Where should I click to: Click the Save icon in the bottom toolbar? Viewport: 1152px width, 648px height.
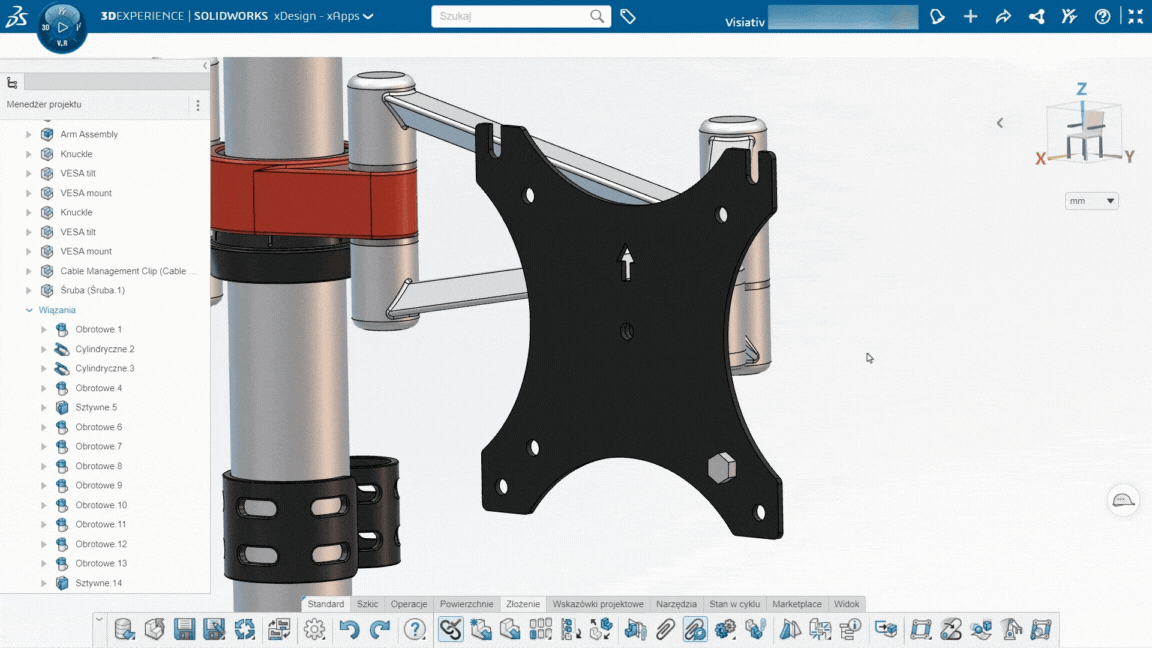click(x=184, y=630)
